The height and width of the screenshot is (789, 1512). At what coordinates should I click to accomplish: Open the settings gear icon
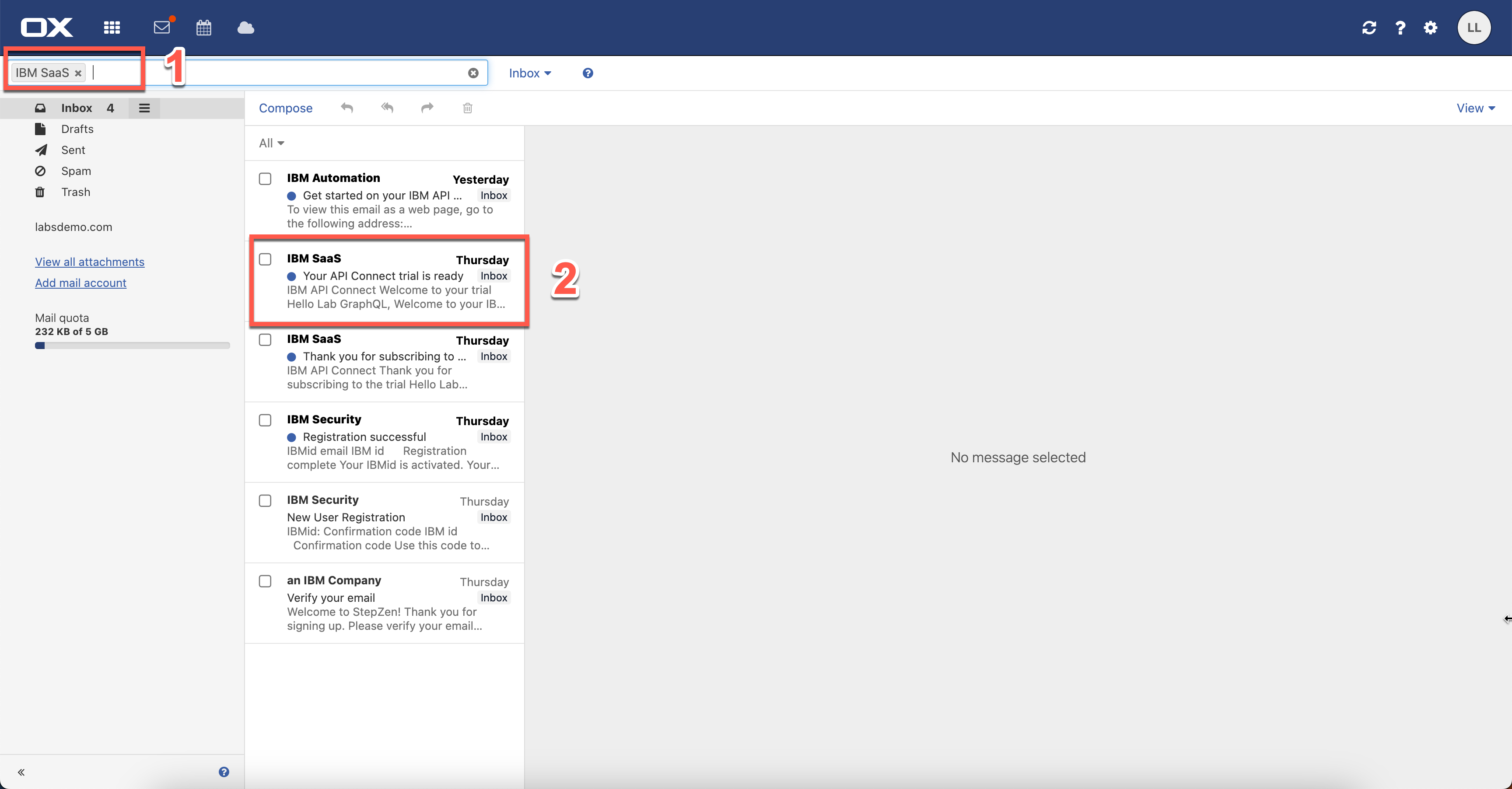click(x=1431, y=28)
